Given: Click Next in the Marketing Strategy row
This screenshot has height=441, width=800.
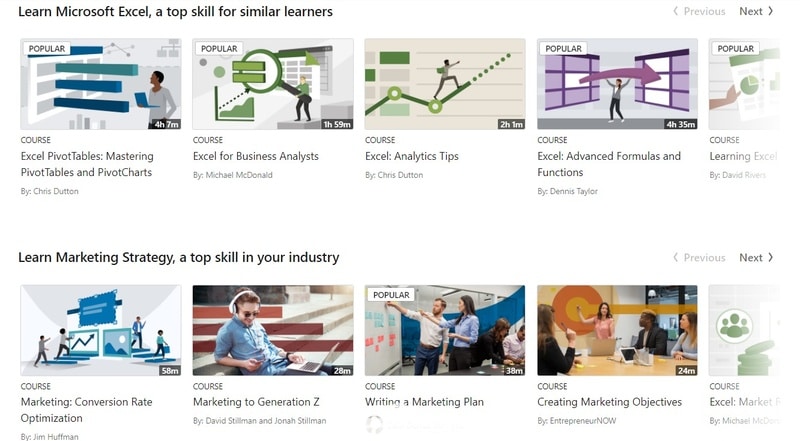Looking at the screenshot, I should [756, 258].
